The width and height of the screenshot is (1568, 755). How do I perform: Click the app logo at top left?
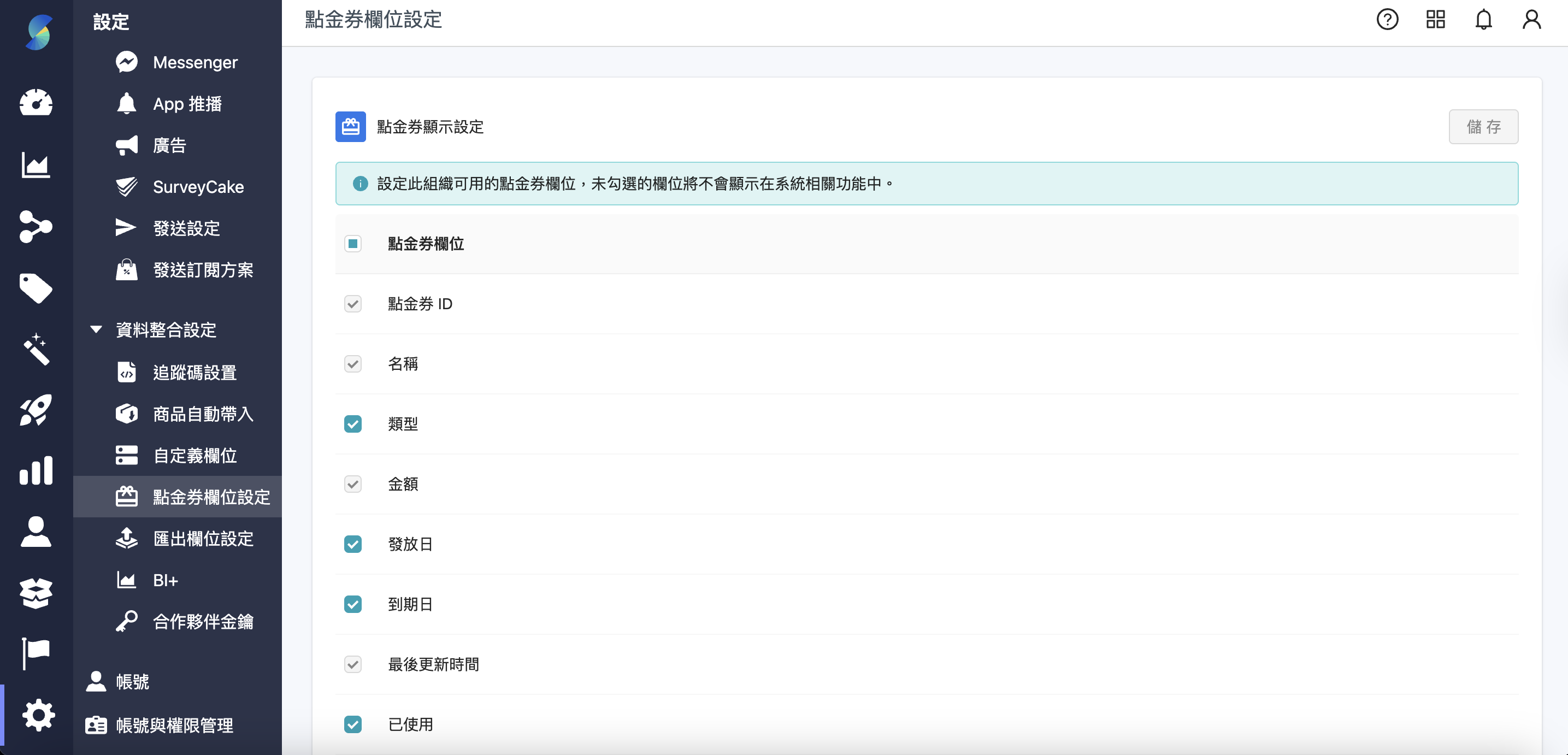pyautogui.click(x=38, y=32)
